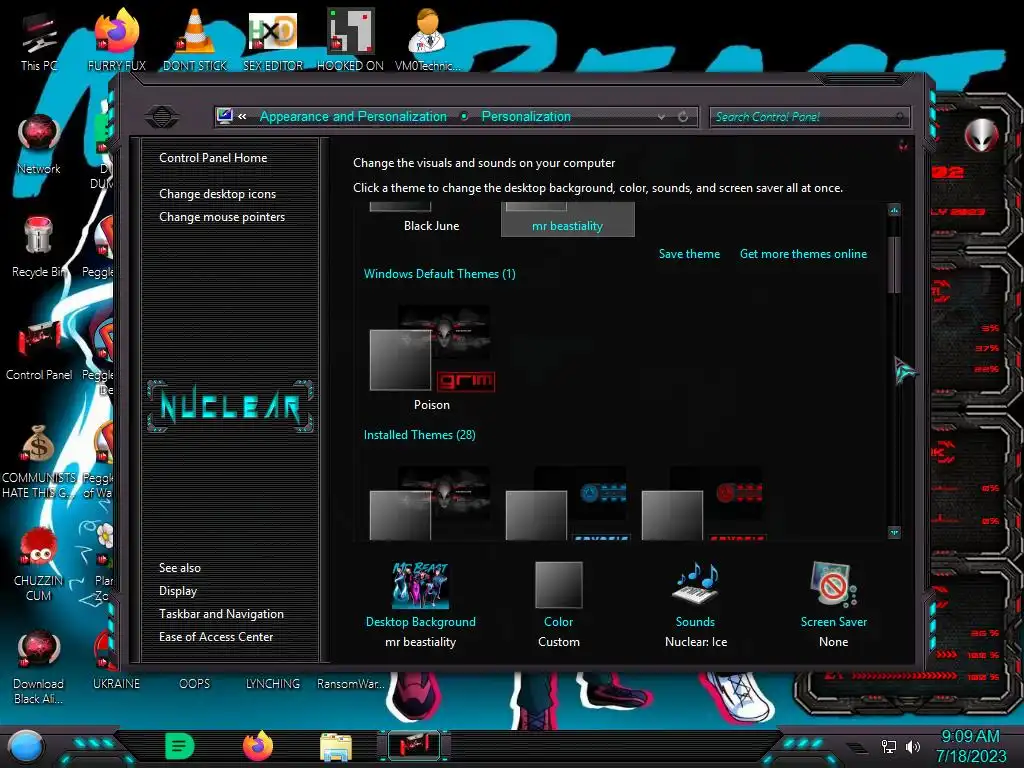The image size is (1024, 768).
Task: Go to Appearance and Personalization breadcrumb
Action: pyautogui.click(x=353, y=116)
